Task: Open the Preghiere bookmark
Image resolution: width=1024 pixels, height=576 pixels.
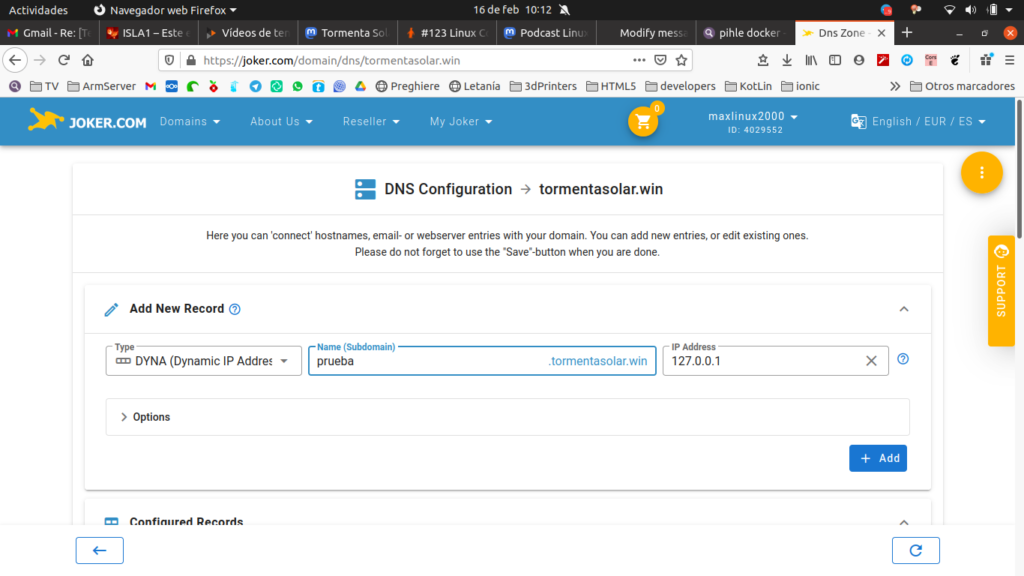Action: click(408, 86)
